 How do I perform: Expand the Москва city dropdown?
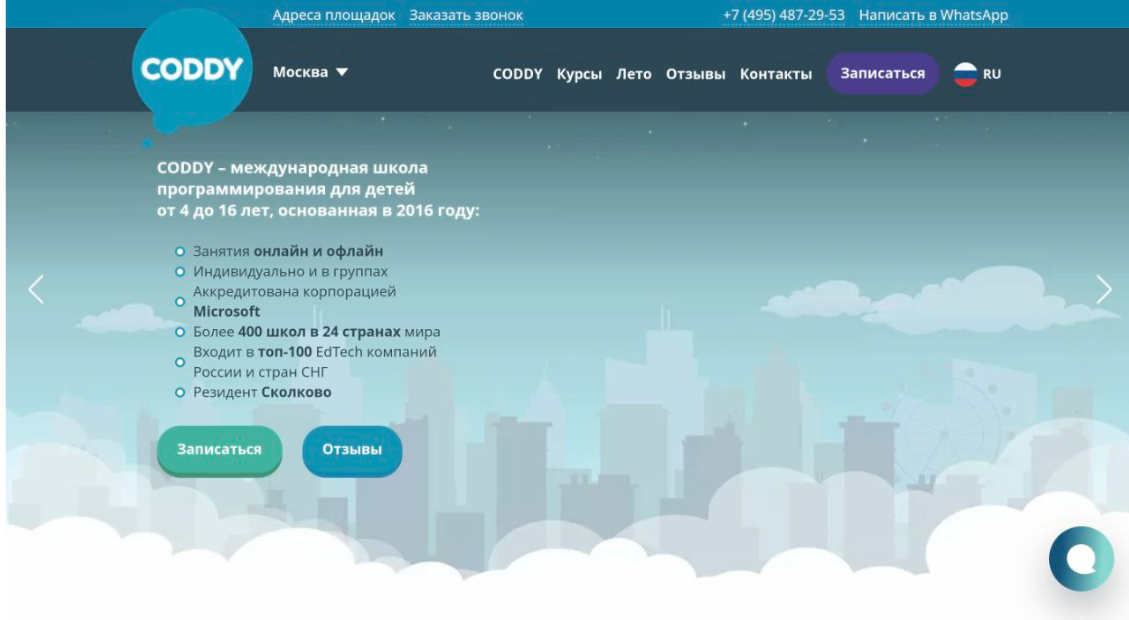[x=301, y=73]
